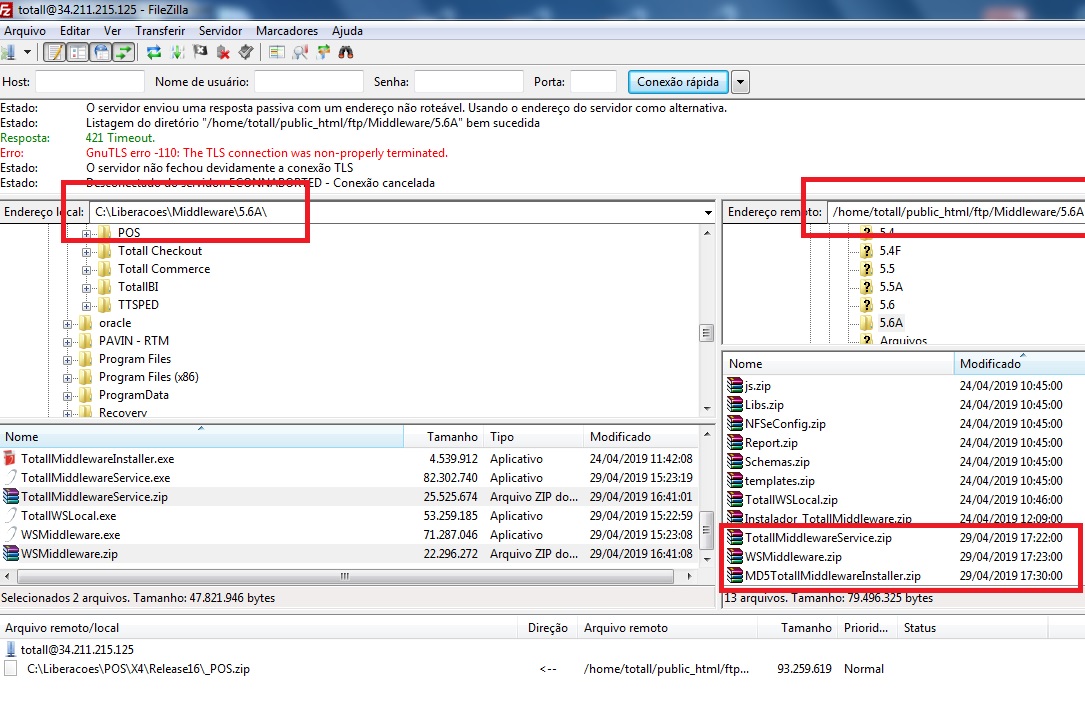The height and width of the screenshot is (721, 1085).
Task: Cancel the current operation icon
Action: click(x=200, y=52)
